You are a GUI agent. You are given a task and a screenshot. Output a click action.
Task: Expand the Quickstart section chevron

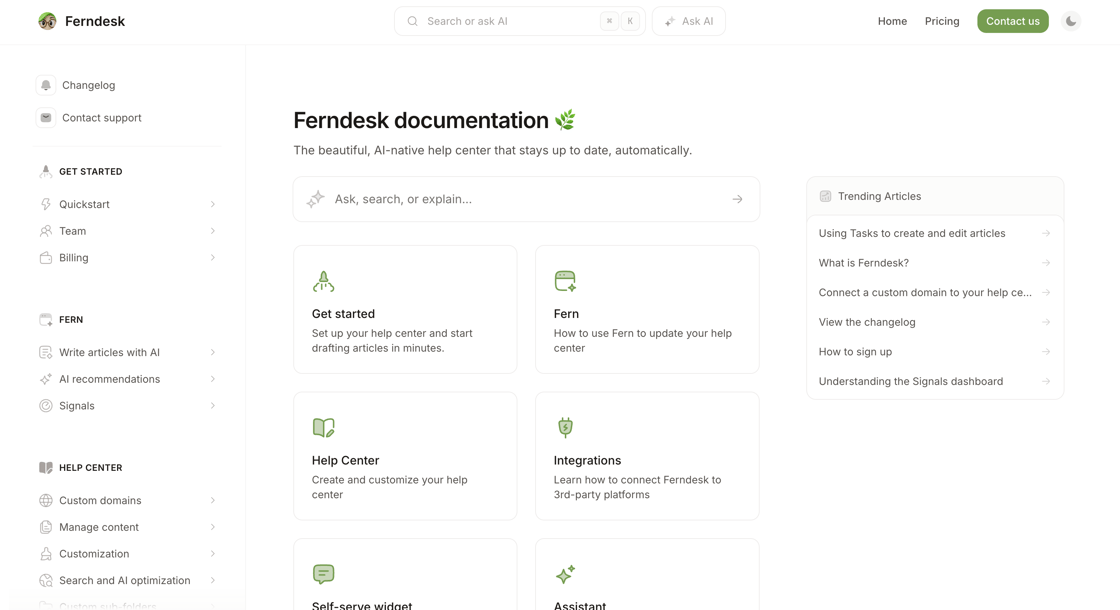(213, 204)
